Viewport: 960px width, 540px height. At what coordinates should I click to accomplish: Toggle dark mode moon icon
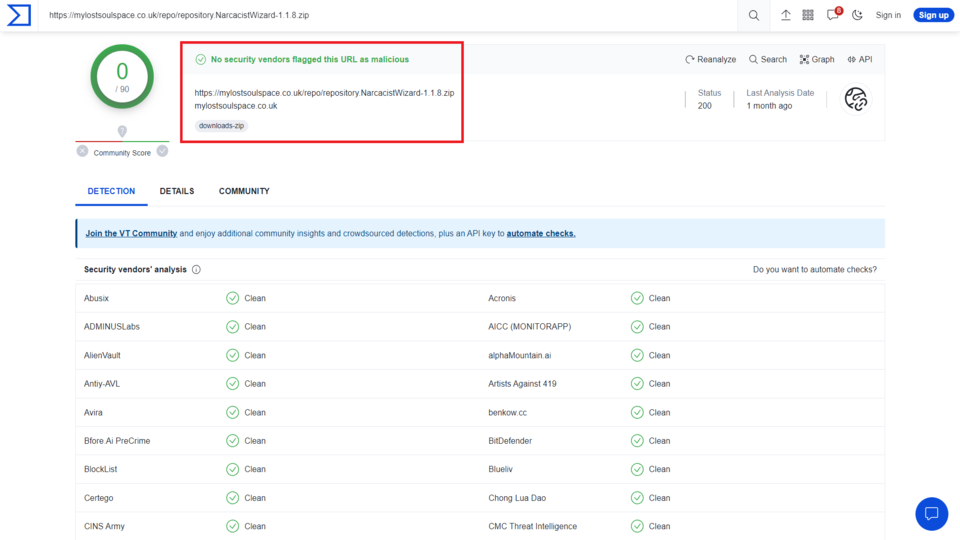[857, 15]
